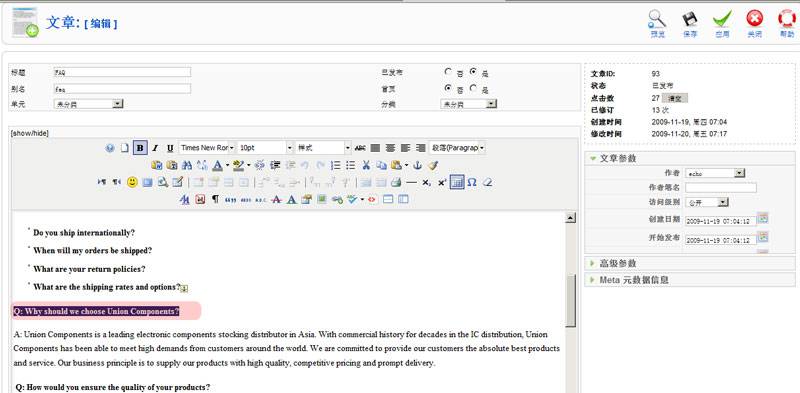Insert smiley emoticon icon

click(132, 182)
